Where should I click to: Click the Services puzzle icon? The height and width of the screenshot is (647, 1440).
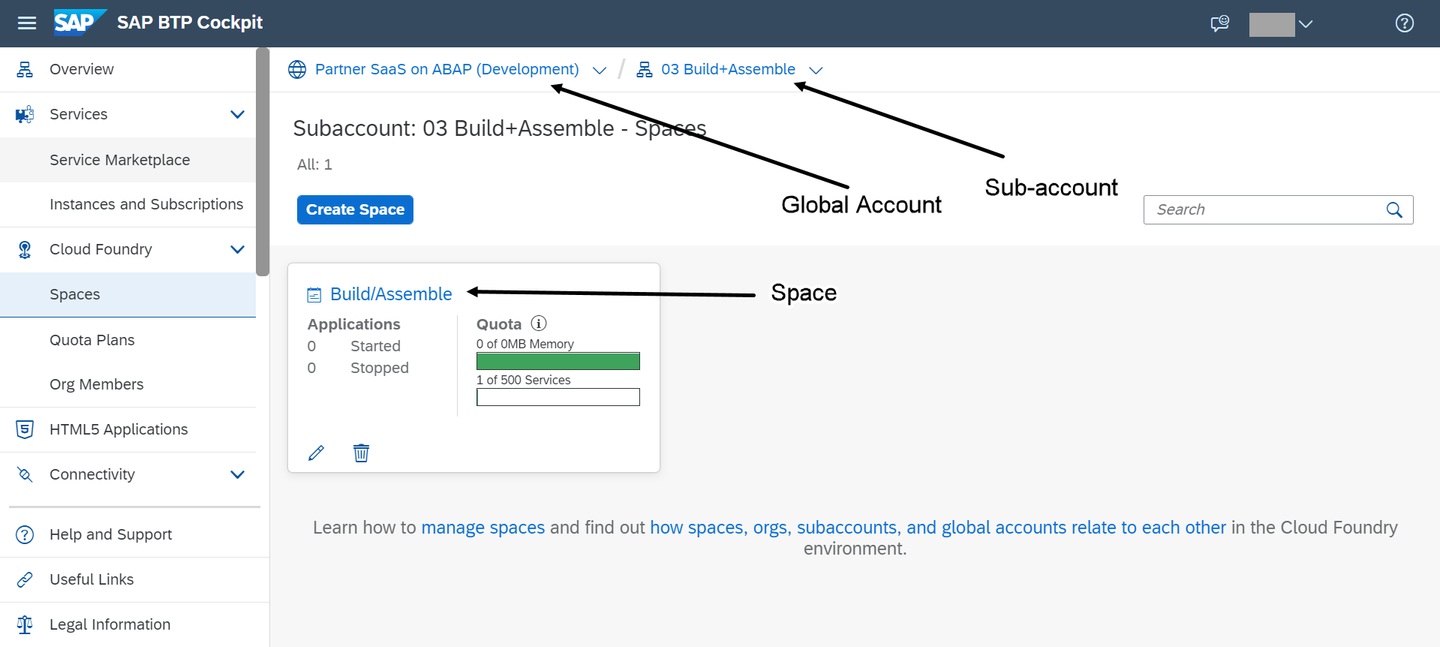25,114
